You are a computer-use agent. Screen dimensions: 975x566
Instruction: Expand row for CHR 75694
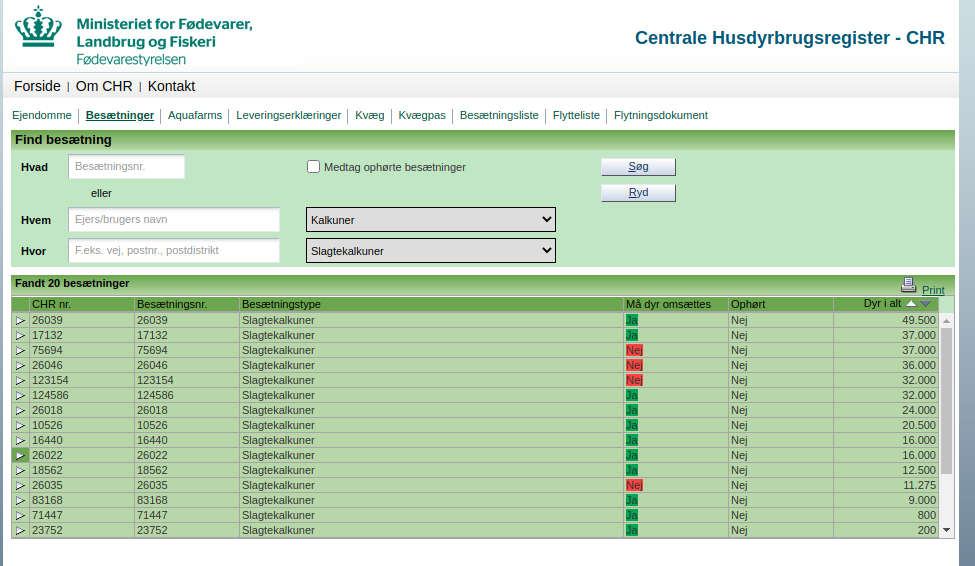21,350
